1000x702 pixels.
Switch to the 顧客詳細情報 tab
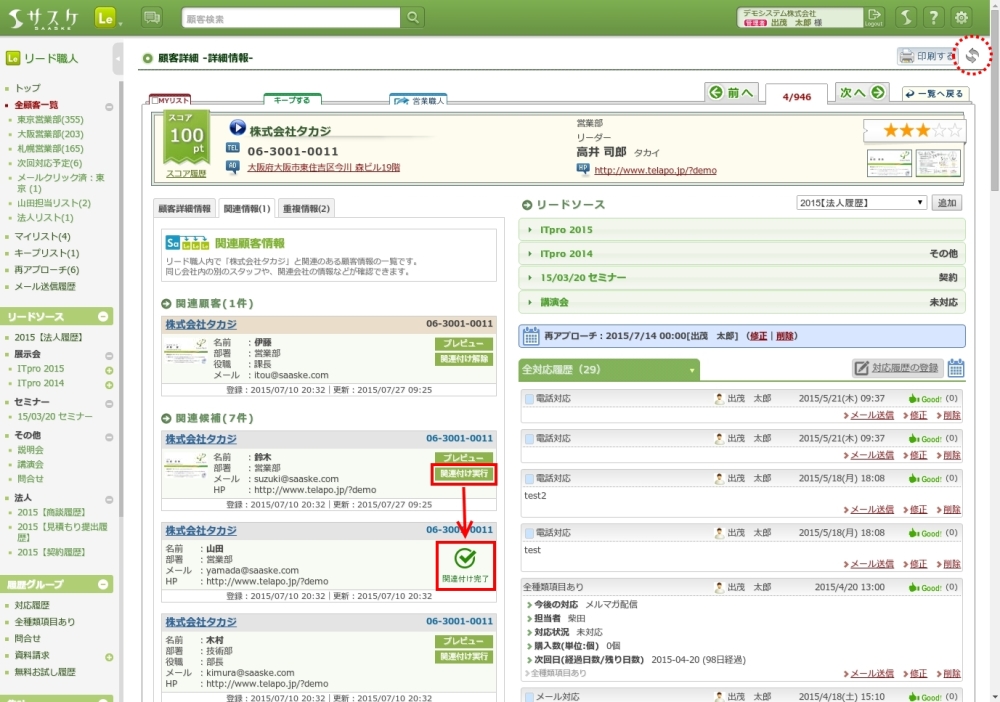coord(187,208)
